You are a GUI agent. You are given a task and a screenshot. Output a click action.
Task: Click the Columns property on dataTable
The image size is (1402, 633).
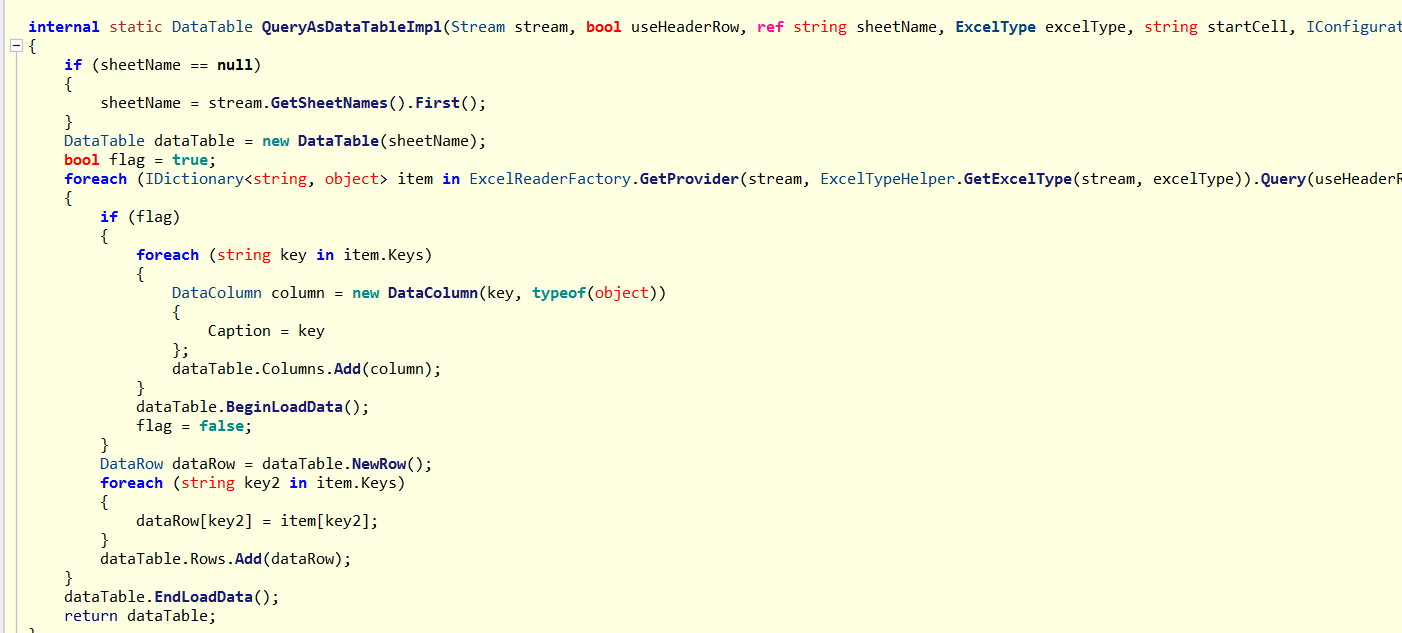[x=293, y=369]
